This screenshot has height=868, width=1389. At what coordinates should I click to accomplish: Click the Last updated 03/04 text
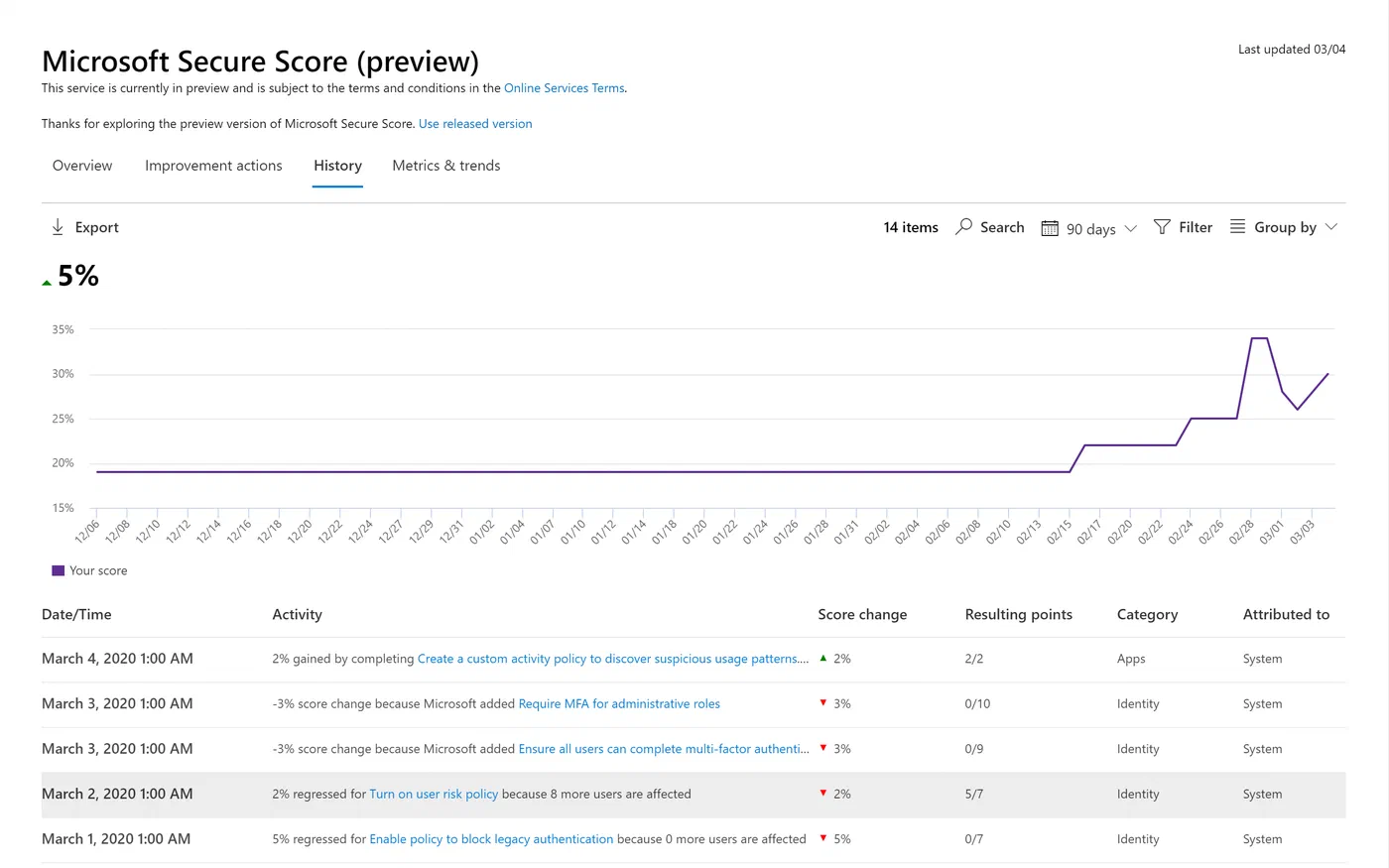click(1292, 50)
